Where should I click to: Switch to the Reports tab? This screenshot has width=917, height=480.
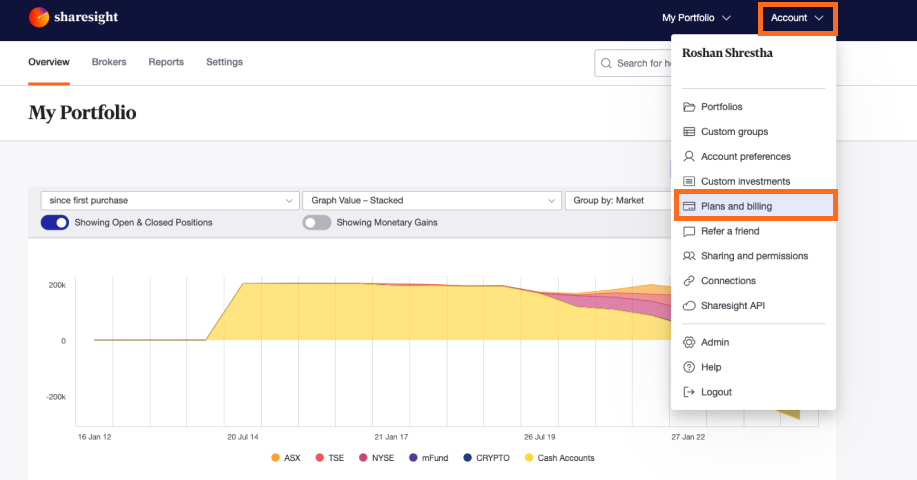(x=166, y=62)
